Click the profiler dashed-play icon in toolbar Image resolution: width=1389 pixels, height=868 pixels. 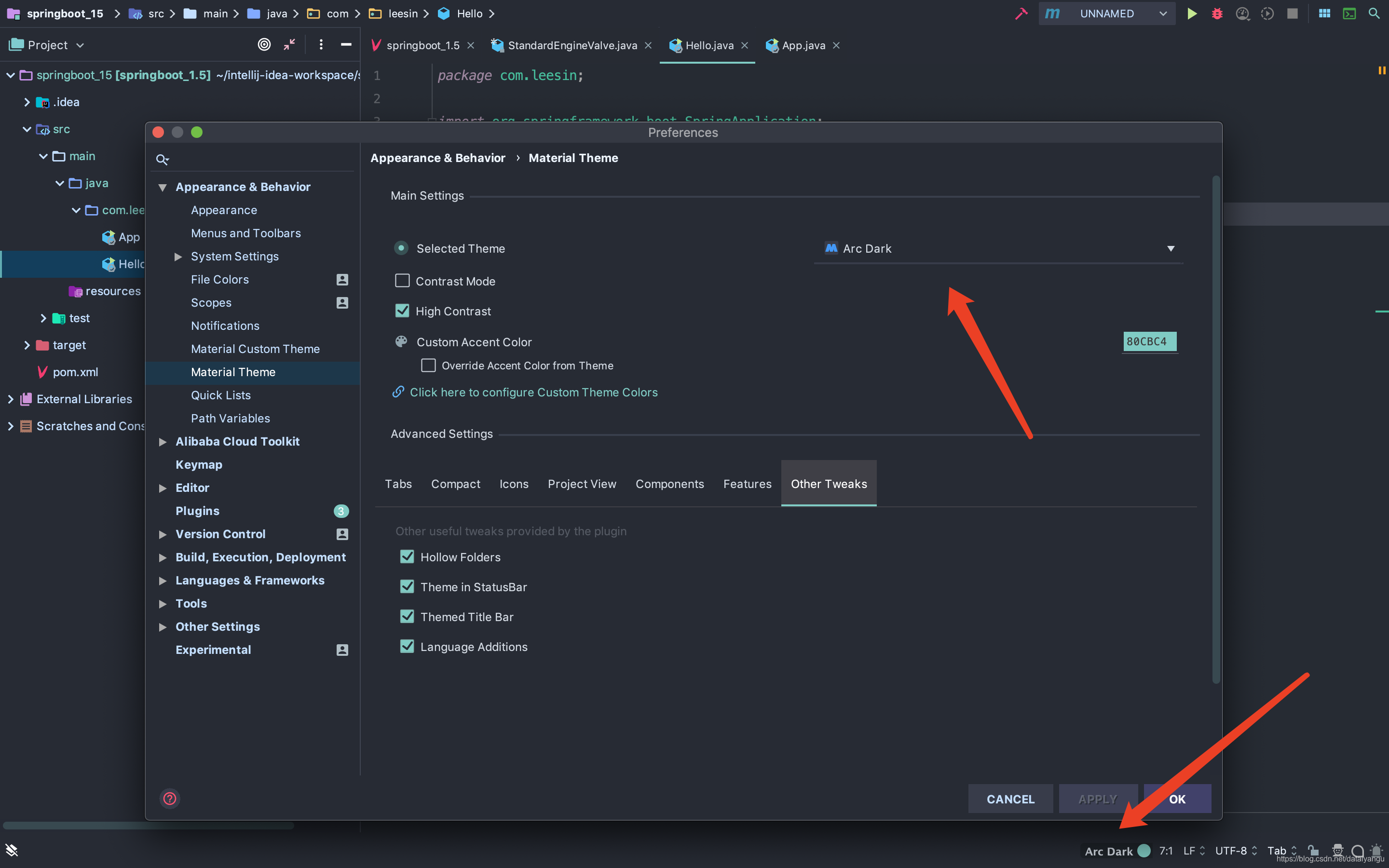[1267, 13]
